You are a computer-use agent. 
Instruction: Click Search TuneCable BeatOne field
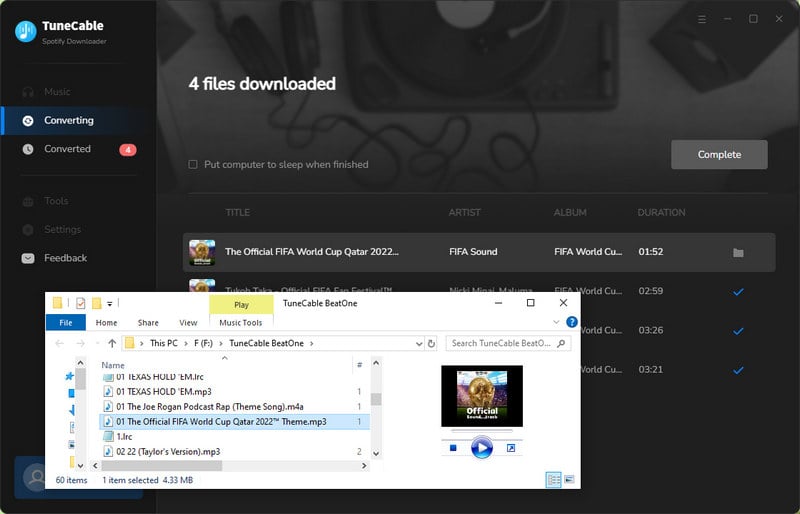click(x=508, y=344)
